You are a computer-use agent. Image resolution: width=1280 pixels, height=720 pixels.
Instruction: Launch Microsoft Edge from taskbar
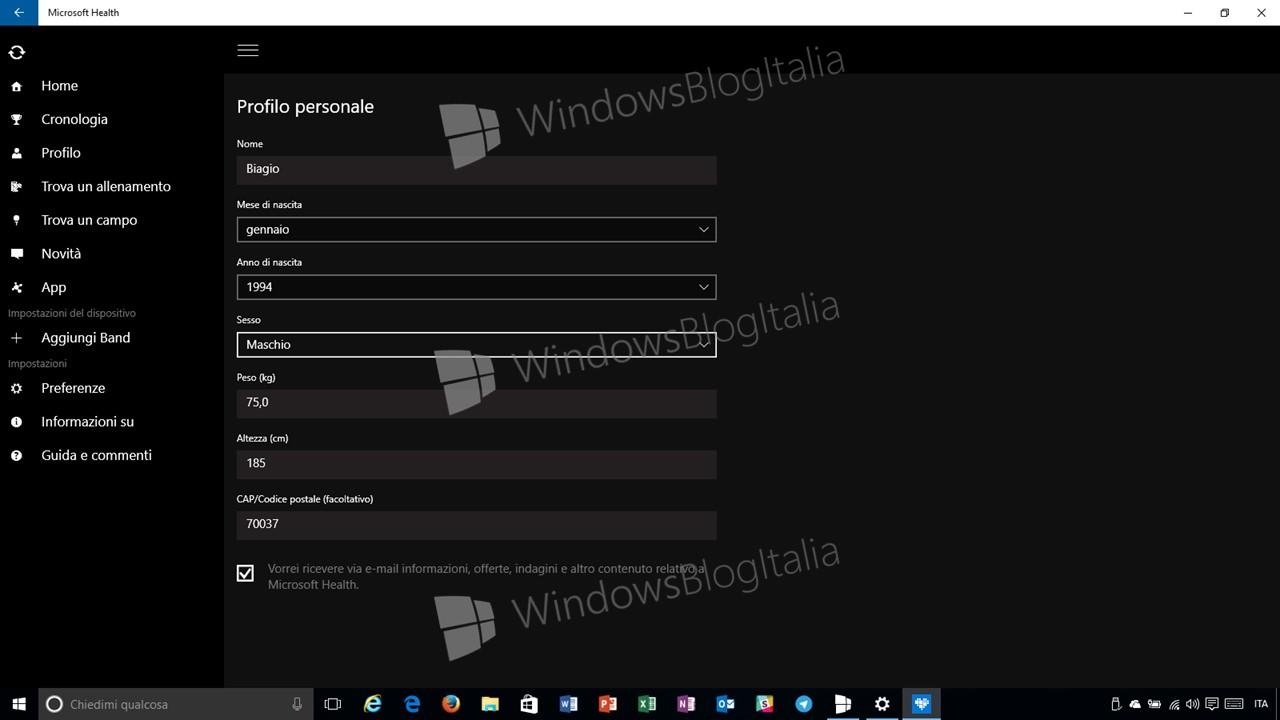pyautogui.click(x=412, y=704)
